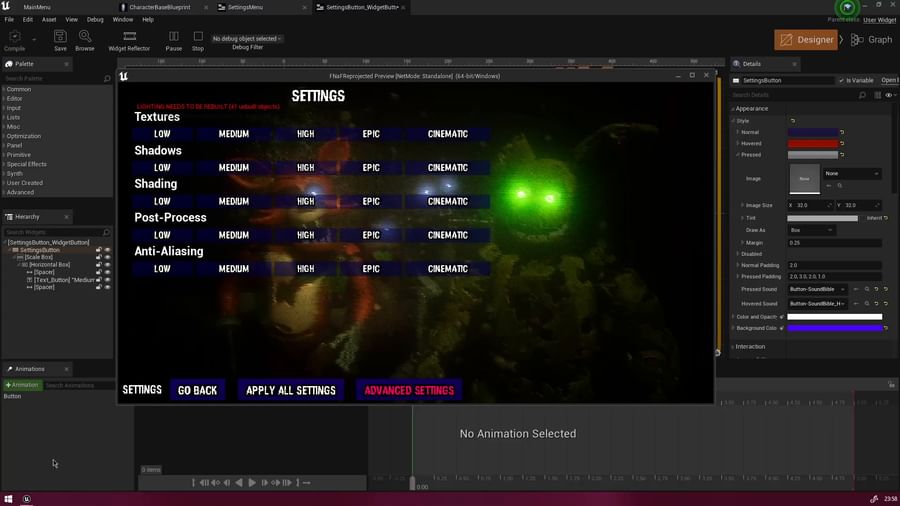The height and width of the screenshot is (506, 900).
Task: Use selected asset arrow under Image
Action: (x=829, y=186)
